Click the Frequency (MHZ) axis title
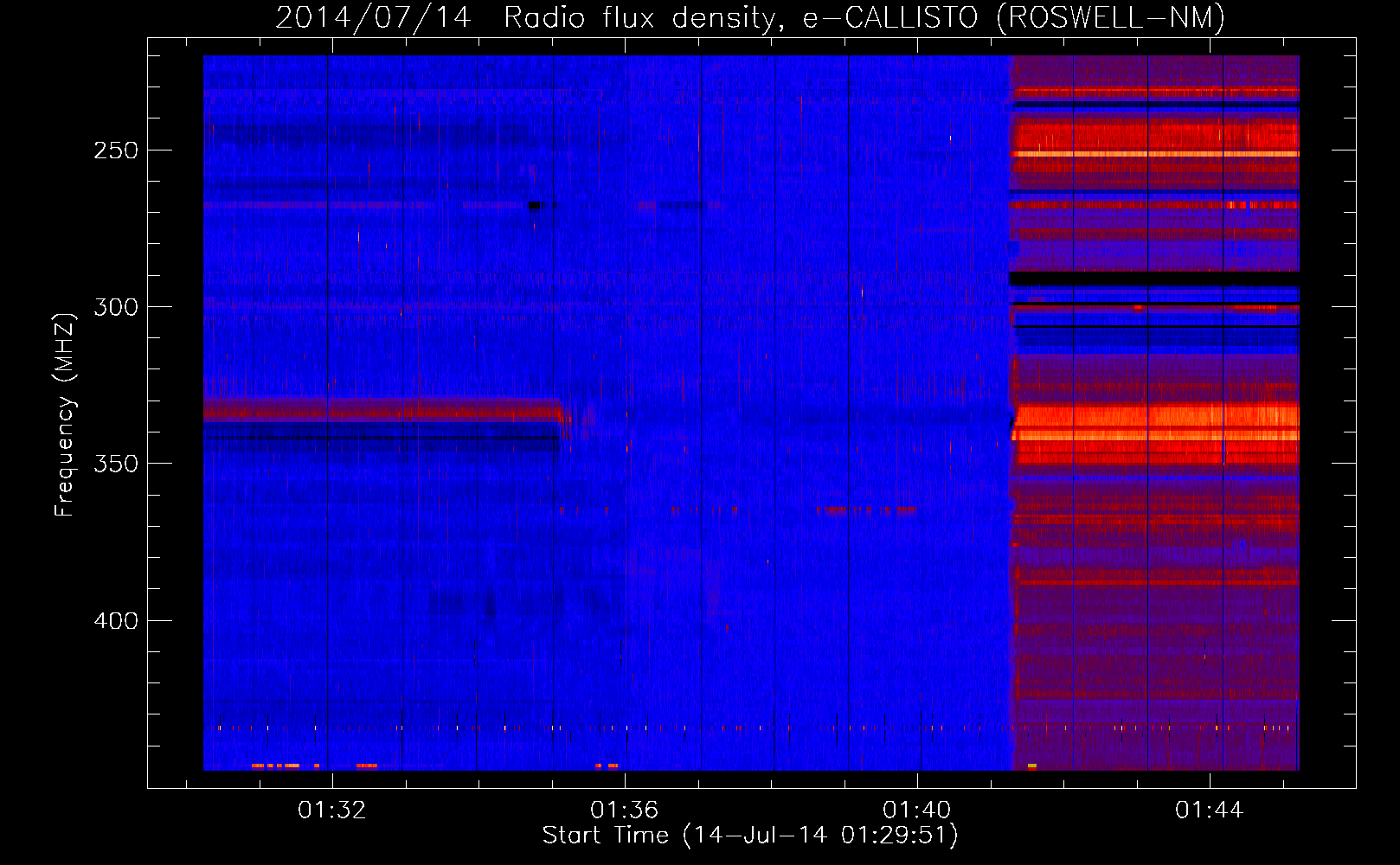This screenshot has width=1400, height=865. coord(65,414)
